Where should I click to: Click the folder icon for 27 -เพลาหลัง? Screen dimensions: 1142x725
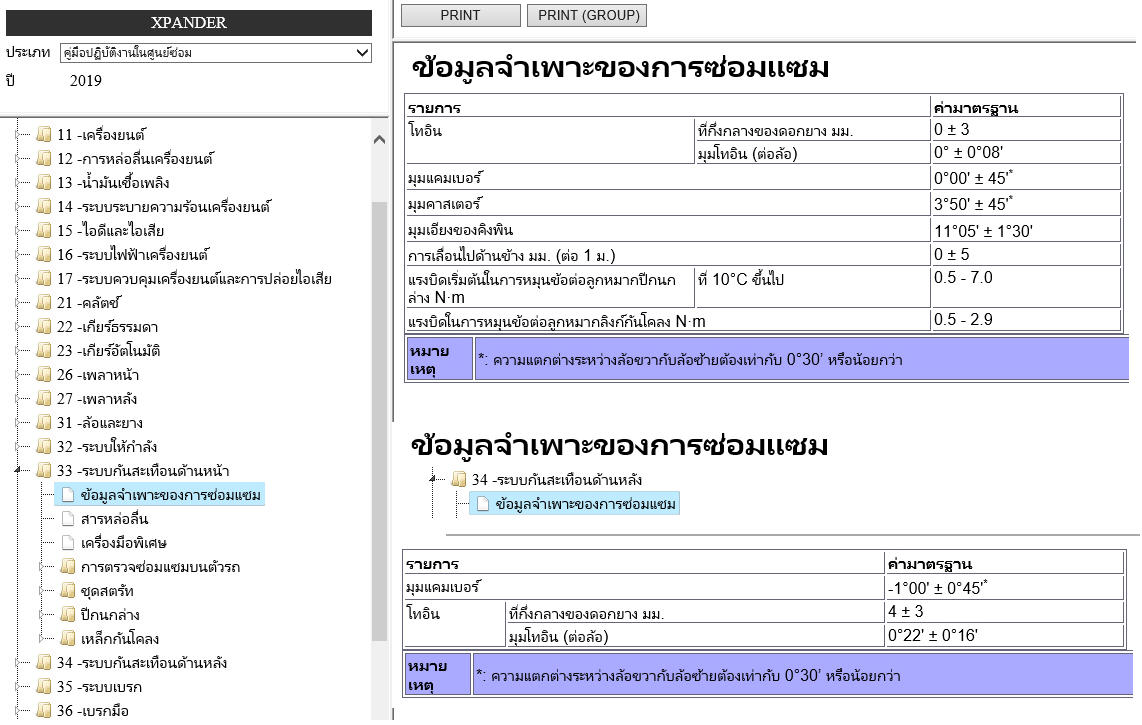[x=44, y=399]
